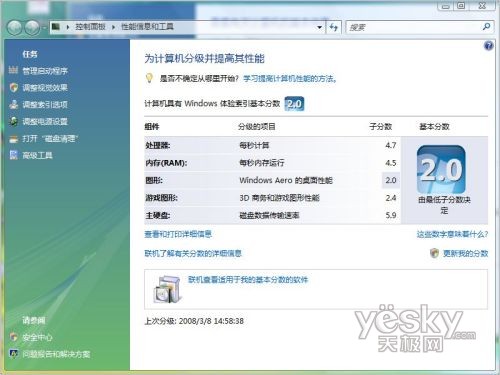Open the 打开磁盘清理 task link
The height and width of the screenshot is (375, 500).
pos(50,139)
